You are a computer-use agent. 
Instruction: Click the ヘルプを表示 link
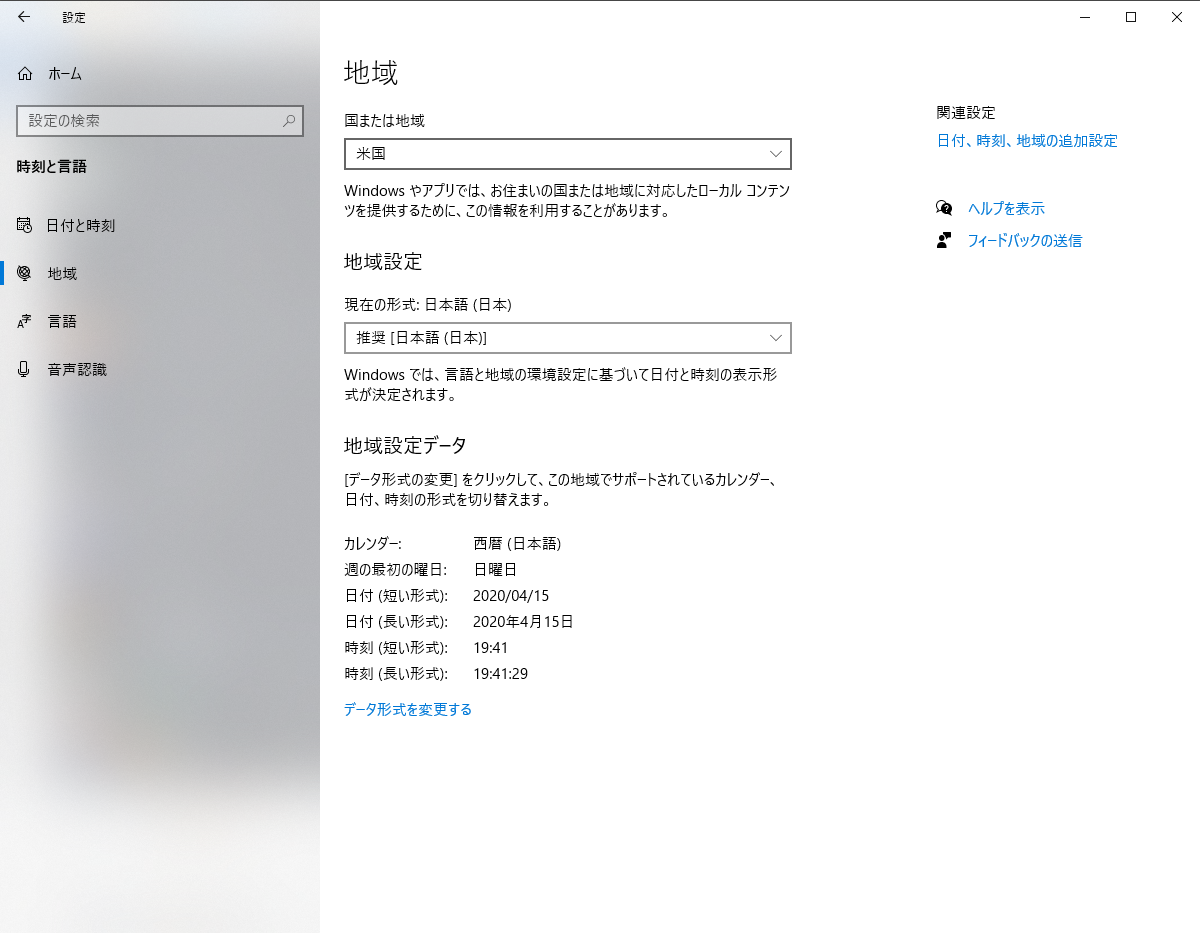point(1006,208)
